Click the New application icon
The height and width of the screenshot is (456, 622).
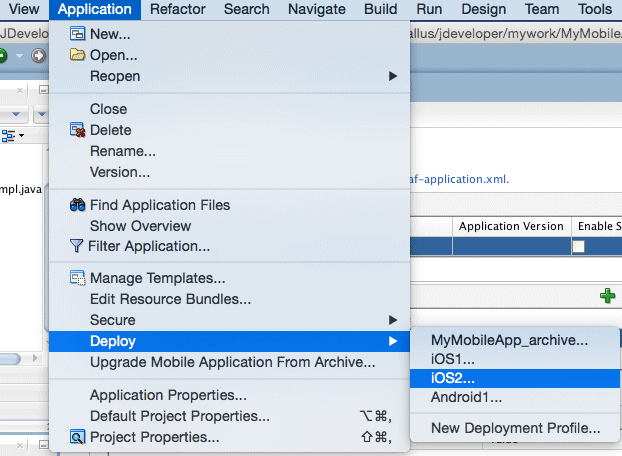point(77,34)
